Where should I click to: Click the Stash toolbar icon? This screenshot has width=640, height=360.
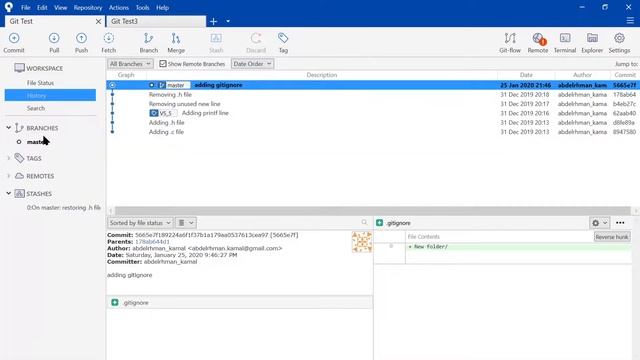216,43
